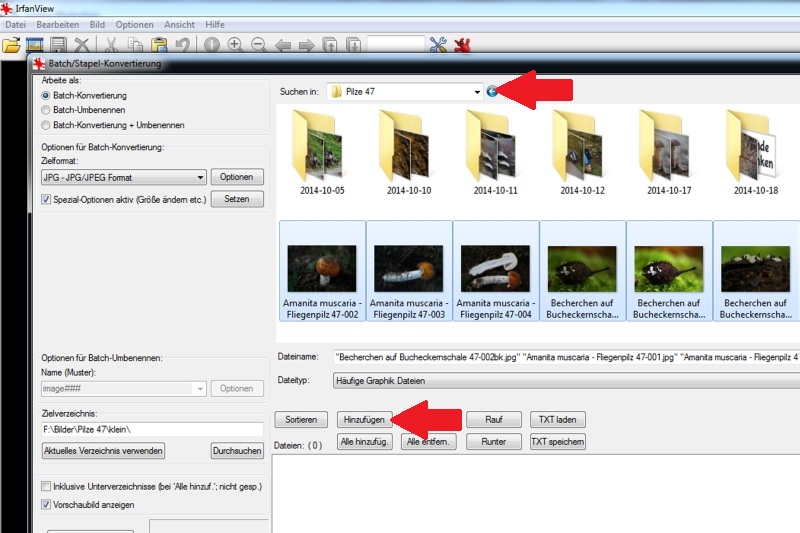Expand the Suchen in folder dropdown
The width and height of the screenshot is (800, 533).
pyautogui.click(x=477, y=92)
